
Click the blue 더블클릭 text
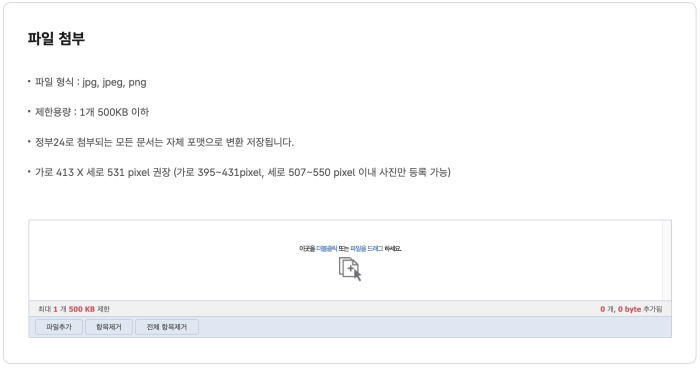327,249
